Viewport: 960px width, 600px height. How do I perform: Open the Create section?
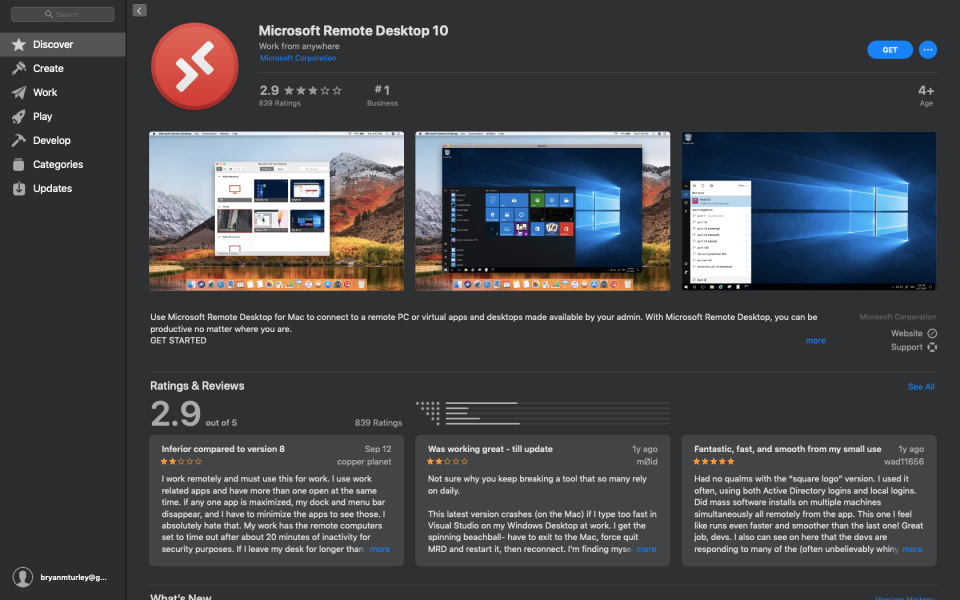48,68
